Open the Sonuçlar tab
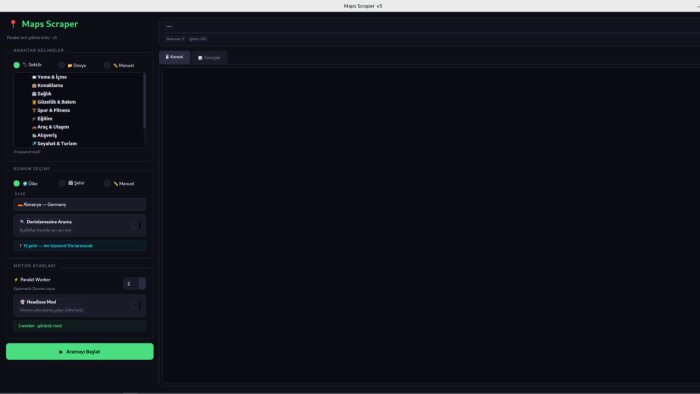The height and width of the screenshot is (394, 700). click(209, 58)
